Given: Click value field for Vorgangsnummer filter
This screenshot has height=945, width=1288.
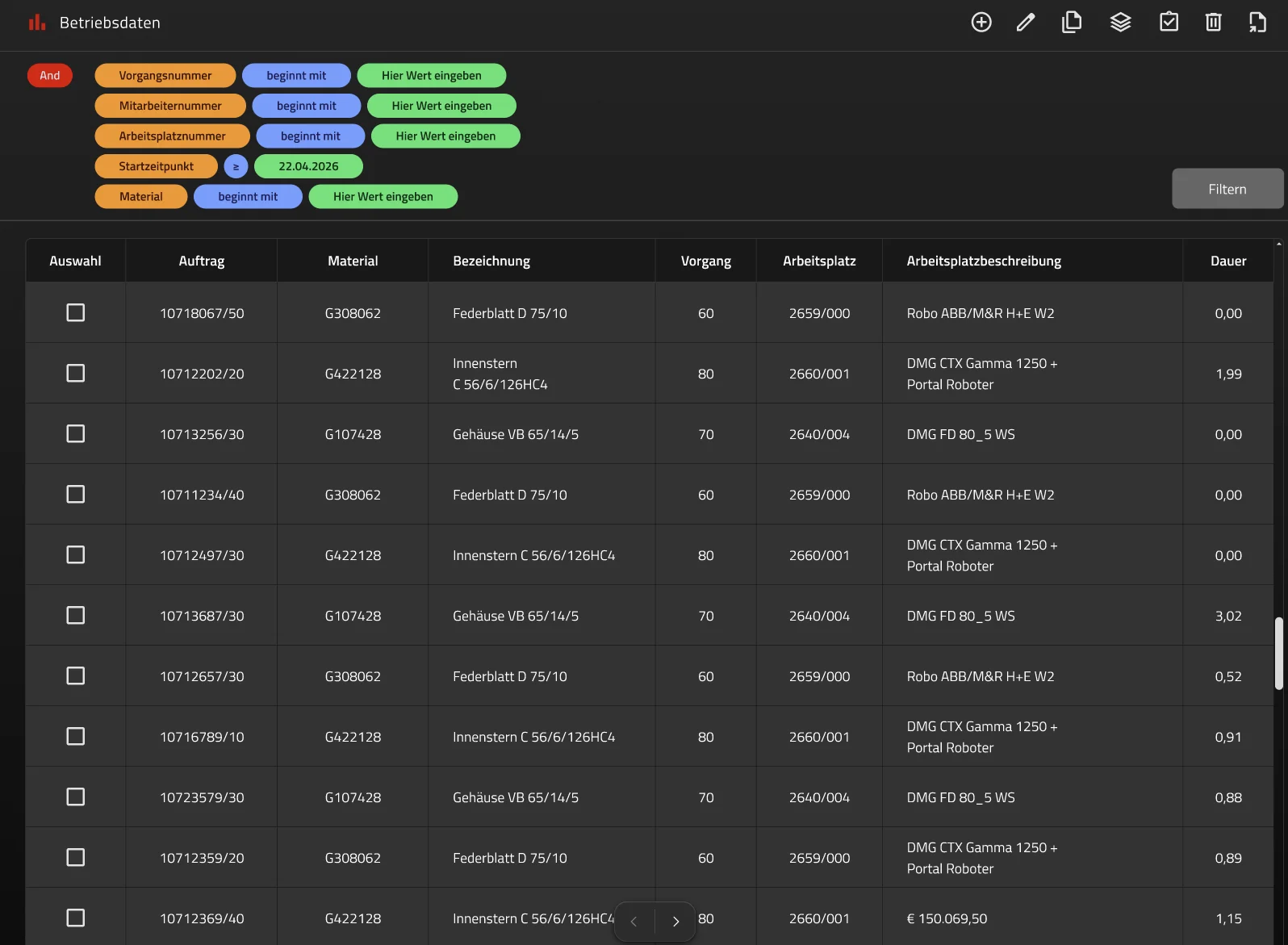Looking at the screenshot, I should click(432, 75).
